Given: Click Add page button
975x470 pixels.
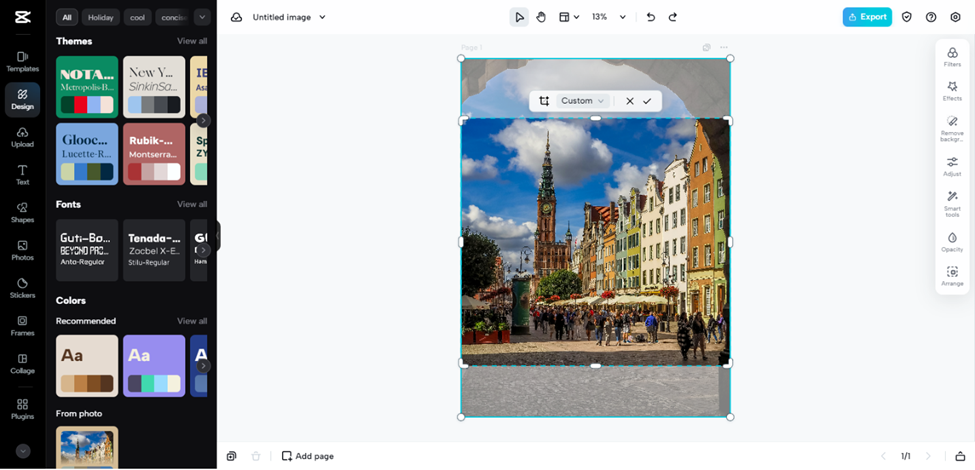Looking at the screenshot, I should pyautogui.click(x=308, y=456).
